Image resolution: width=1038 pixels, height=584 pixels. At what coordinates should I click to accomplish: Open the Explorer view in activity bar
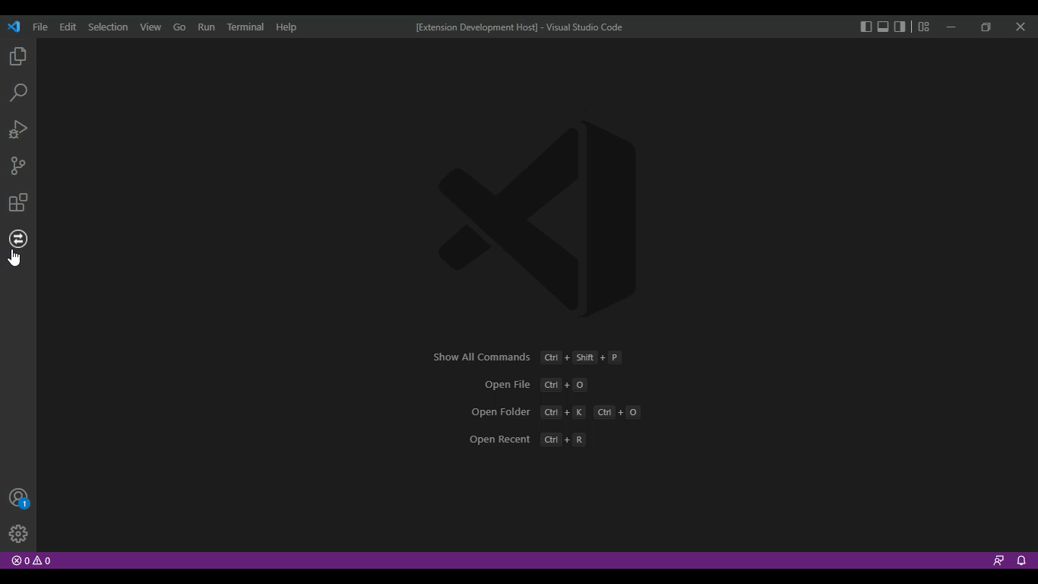(x=18, y=56)
